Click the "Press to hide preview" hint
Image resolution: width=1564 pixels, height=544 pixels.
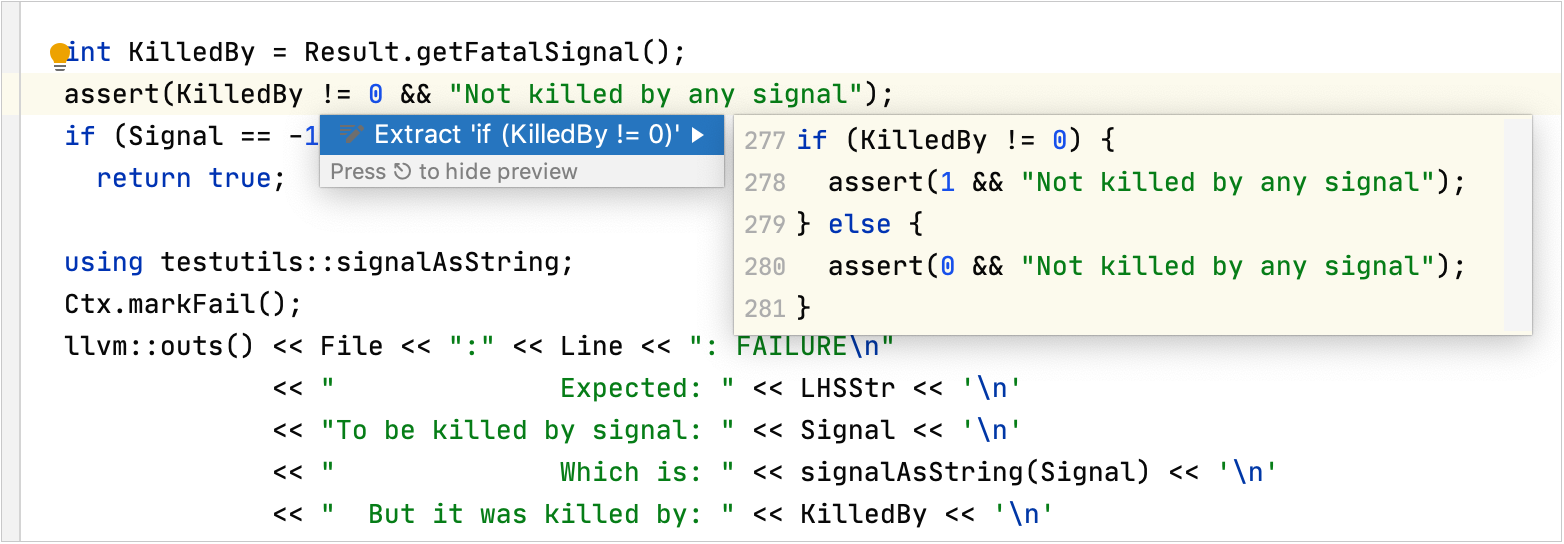tap(454, 172)
